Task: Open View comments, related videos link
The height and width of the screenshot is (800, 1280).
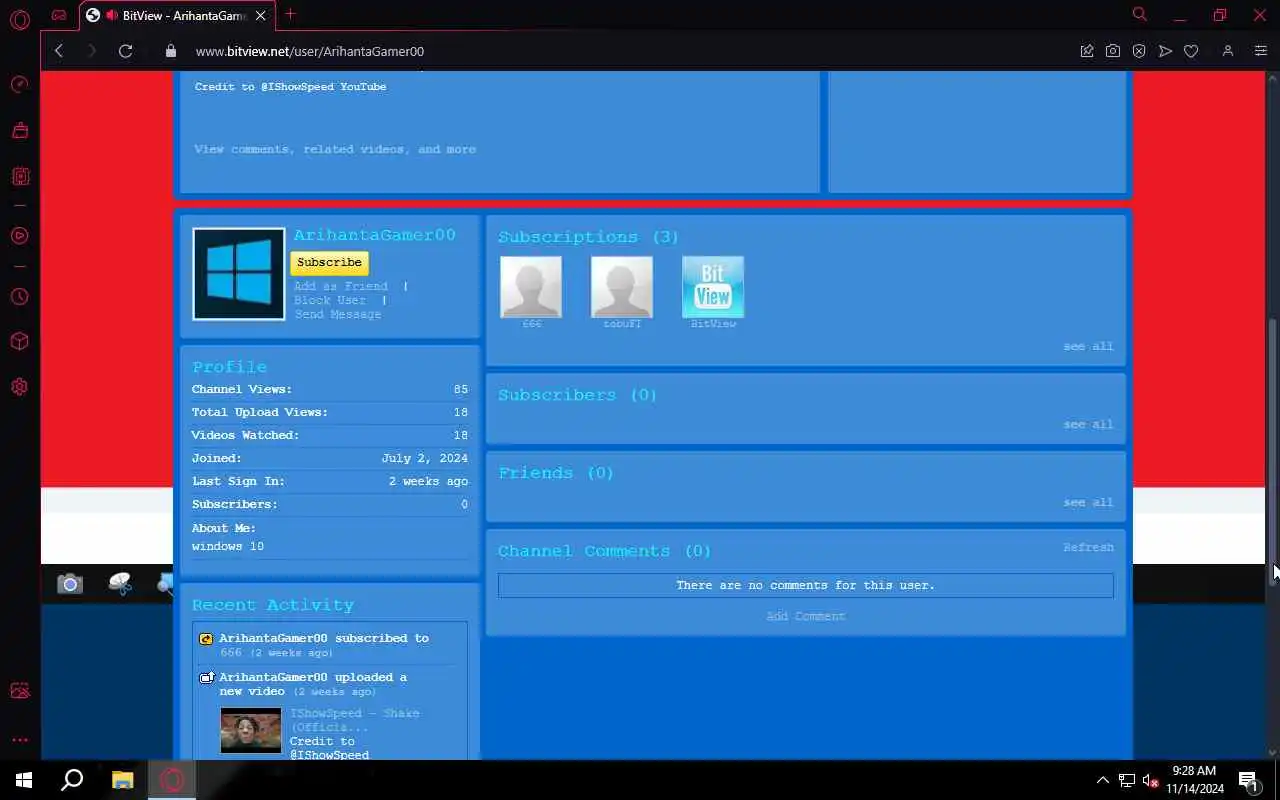Action: click(x=335, y=149)
